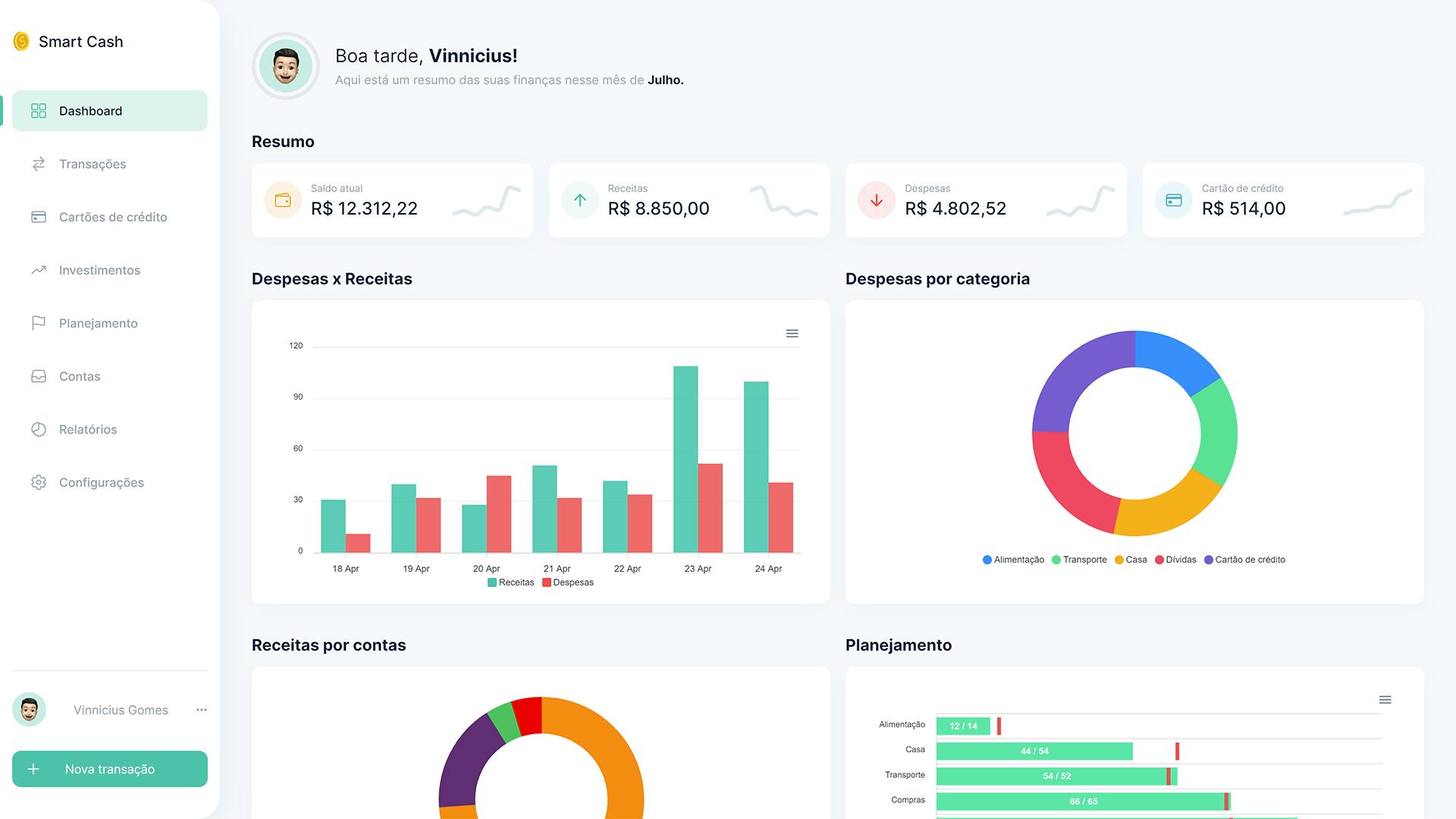The image size is (1456, 819).
Task: Toggle Alimentação in the donut legend
Action: click(1013, 560)
